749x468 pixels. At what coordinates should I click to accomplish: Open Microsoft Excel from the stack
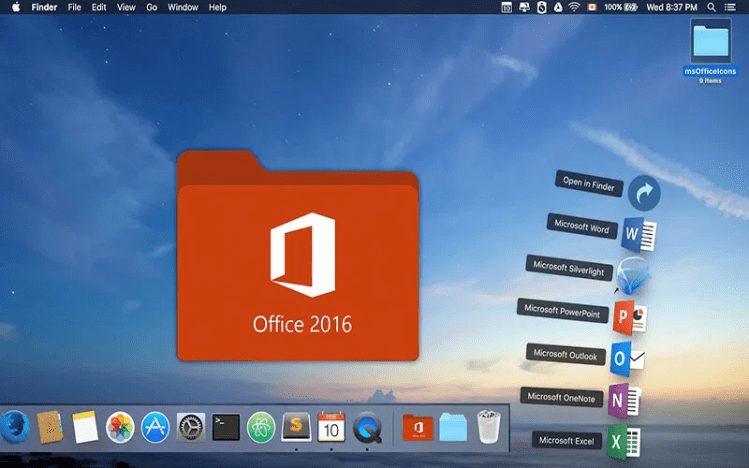(x=624, y=440)
